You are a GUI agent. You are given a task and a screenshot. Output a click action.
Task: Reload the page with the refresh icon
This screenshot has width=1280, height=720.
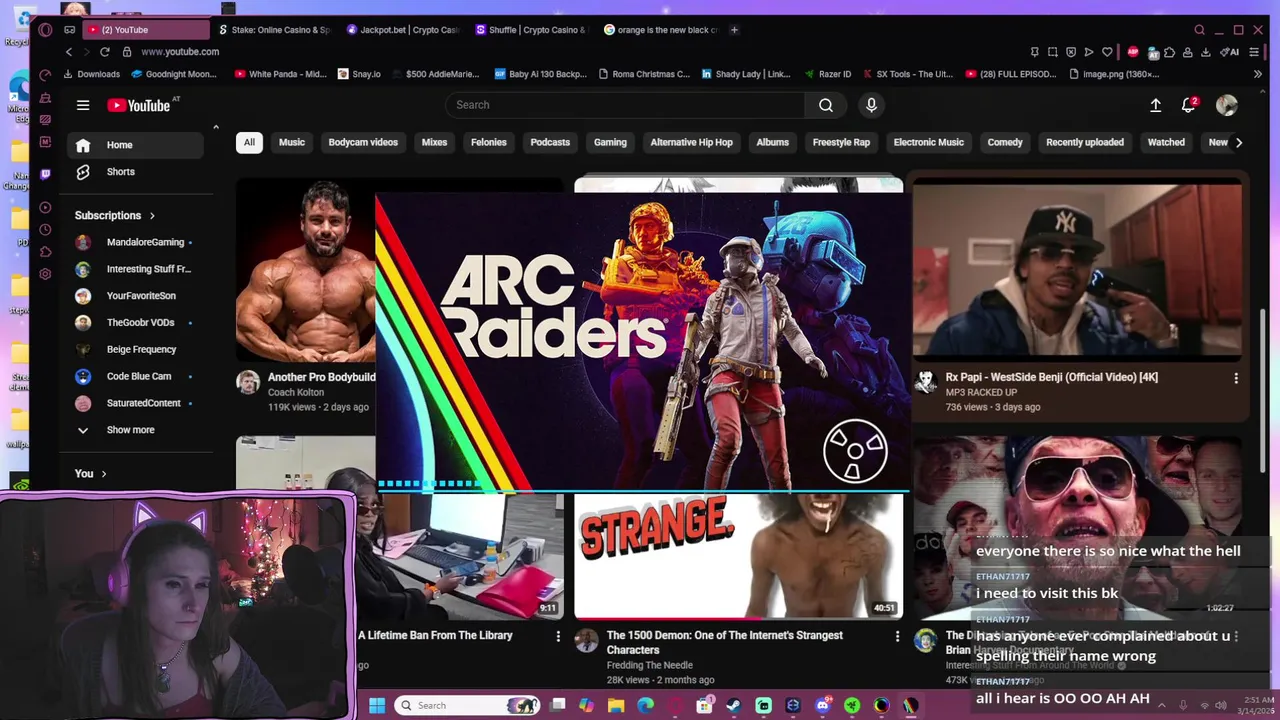coord(104,52)
